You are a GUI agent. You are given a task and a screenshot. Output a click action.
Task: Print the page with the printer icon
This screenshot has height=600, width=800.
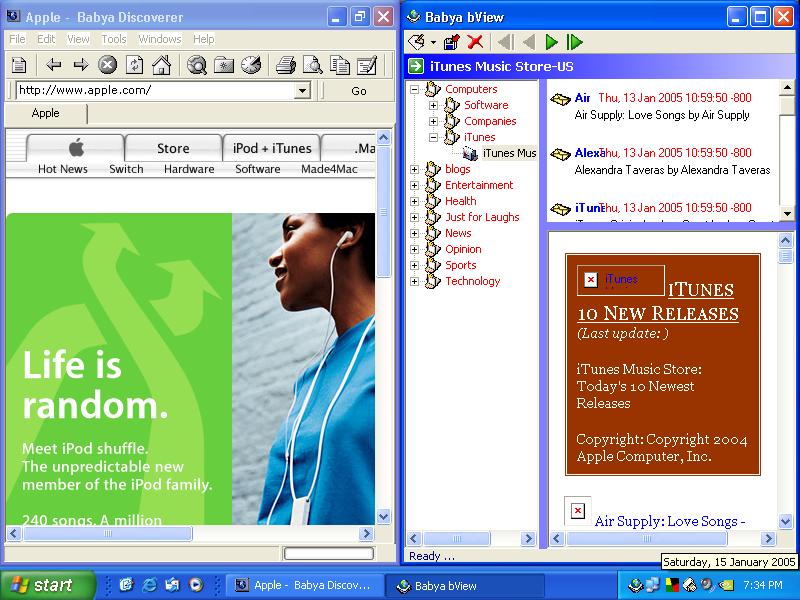(x=286, y=65)
